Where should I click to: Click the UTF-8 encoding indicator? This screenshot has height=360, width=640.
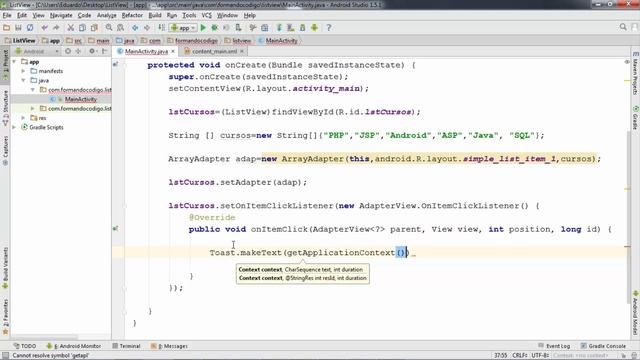(x=540, y=356)
